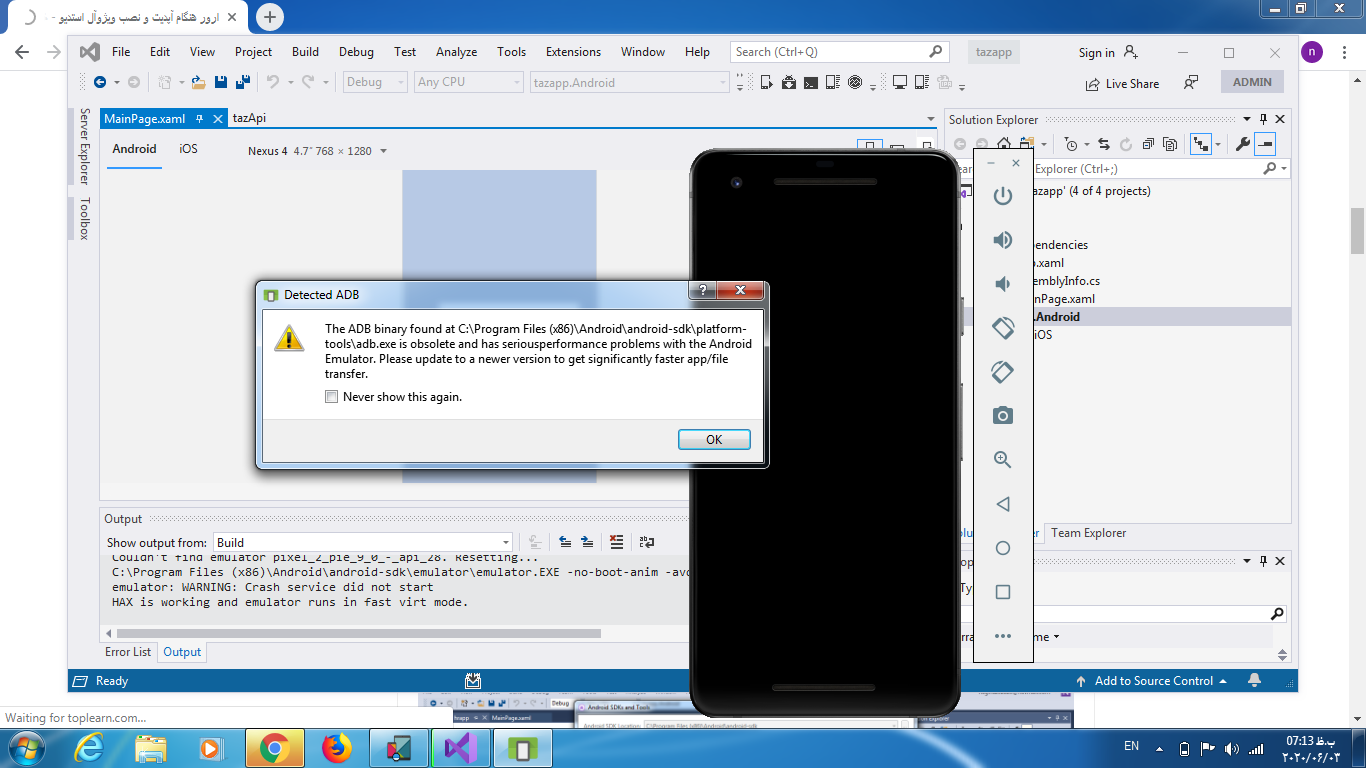1366x768 pixels.
Task: Open tazapp.Android startup project dropdown
Action: (629, 82)
